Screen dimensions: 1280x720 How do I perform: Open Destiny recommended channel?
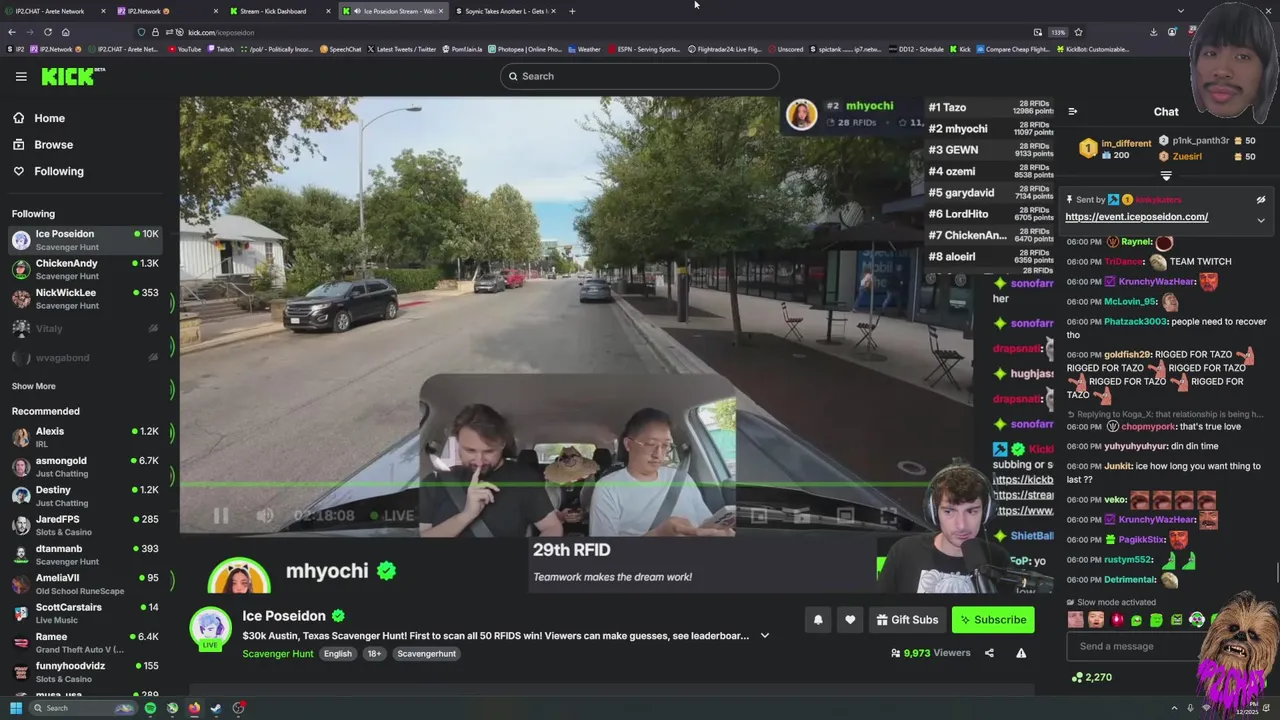[x=87, y=496]
